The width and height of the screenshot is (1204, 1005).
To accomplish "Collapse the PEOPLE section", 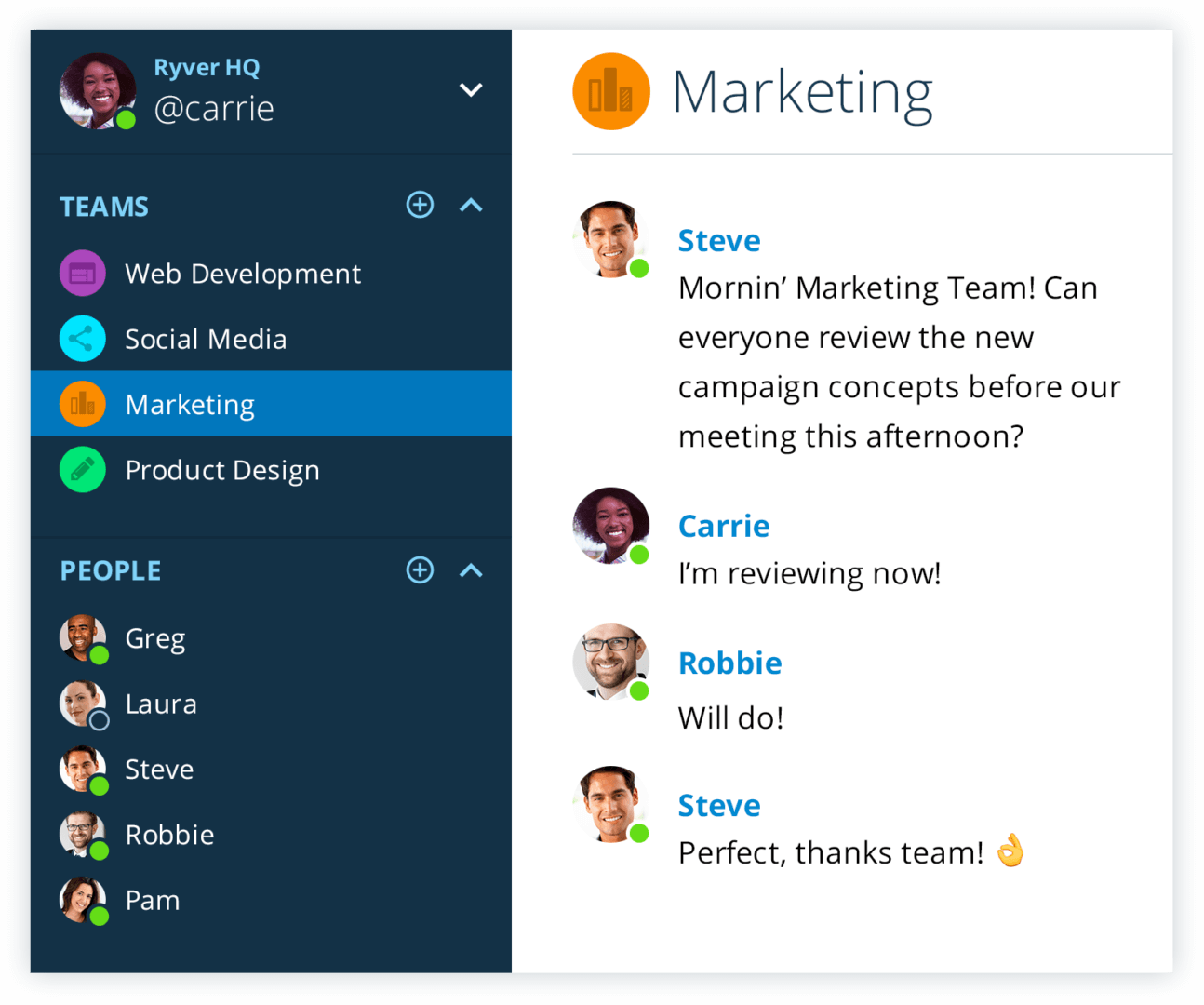I will click(x=472, y=570).
